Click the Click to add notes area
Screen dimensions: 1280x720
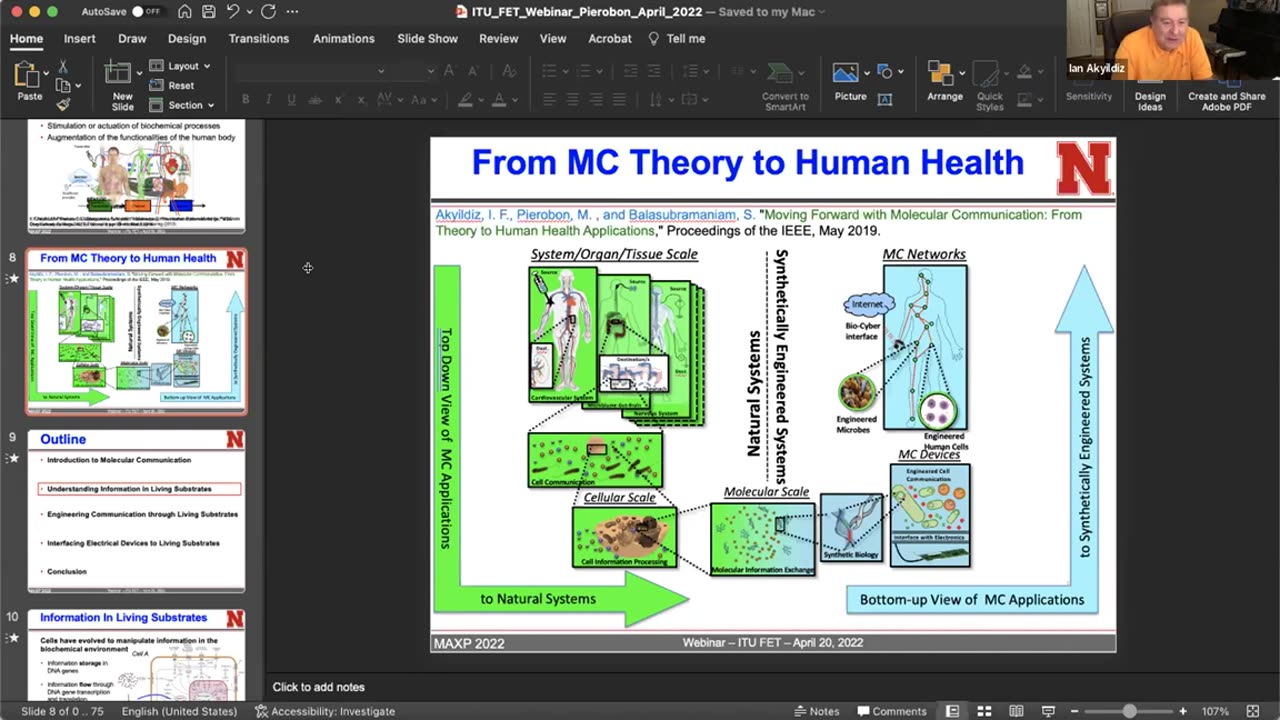pos(319,687)
